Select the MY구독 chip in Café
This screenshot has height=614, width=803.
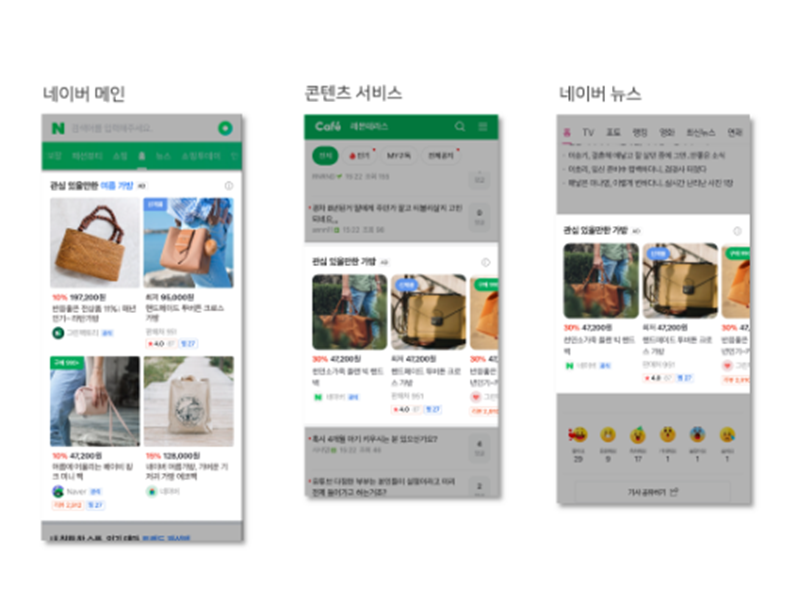pyautogui.click(x=399, y=156)
